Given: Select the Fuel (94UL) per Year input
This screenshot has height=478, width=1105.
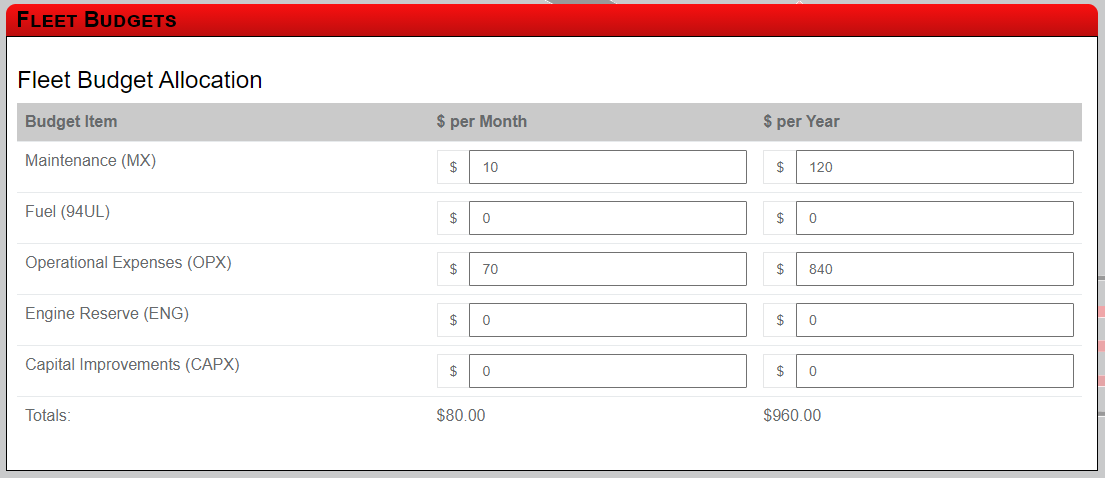Looking at the screenshot, I should click(934, 218).
